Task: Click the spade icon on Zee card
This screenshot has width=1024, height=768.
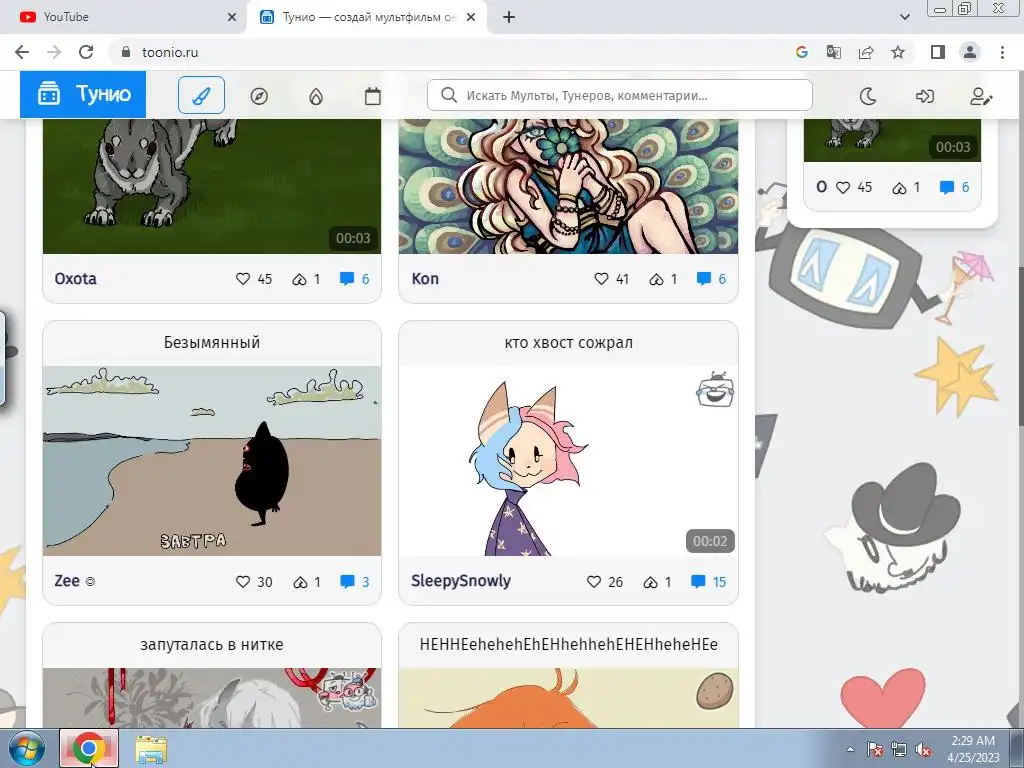Action: (x=300, y=582)
